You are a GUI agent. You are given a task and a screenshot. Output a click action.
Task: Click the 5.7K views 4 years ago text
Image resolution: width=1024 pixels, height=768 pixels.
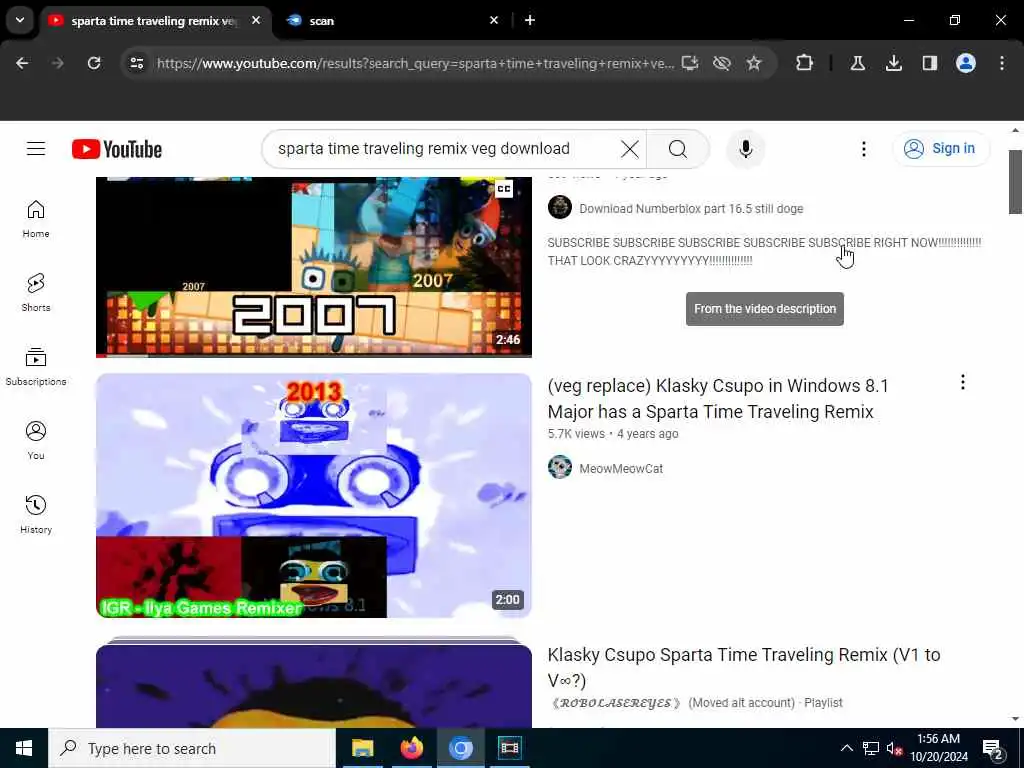[x=613, y=434]
